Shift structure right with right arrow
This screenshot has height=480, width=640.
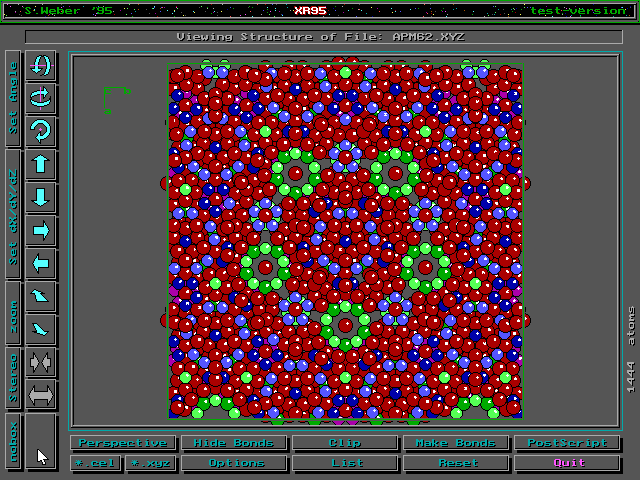[x=40, y=230]
